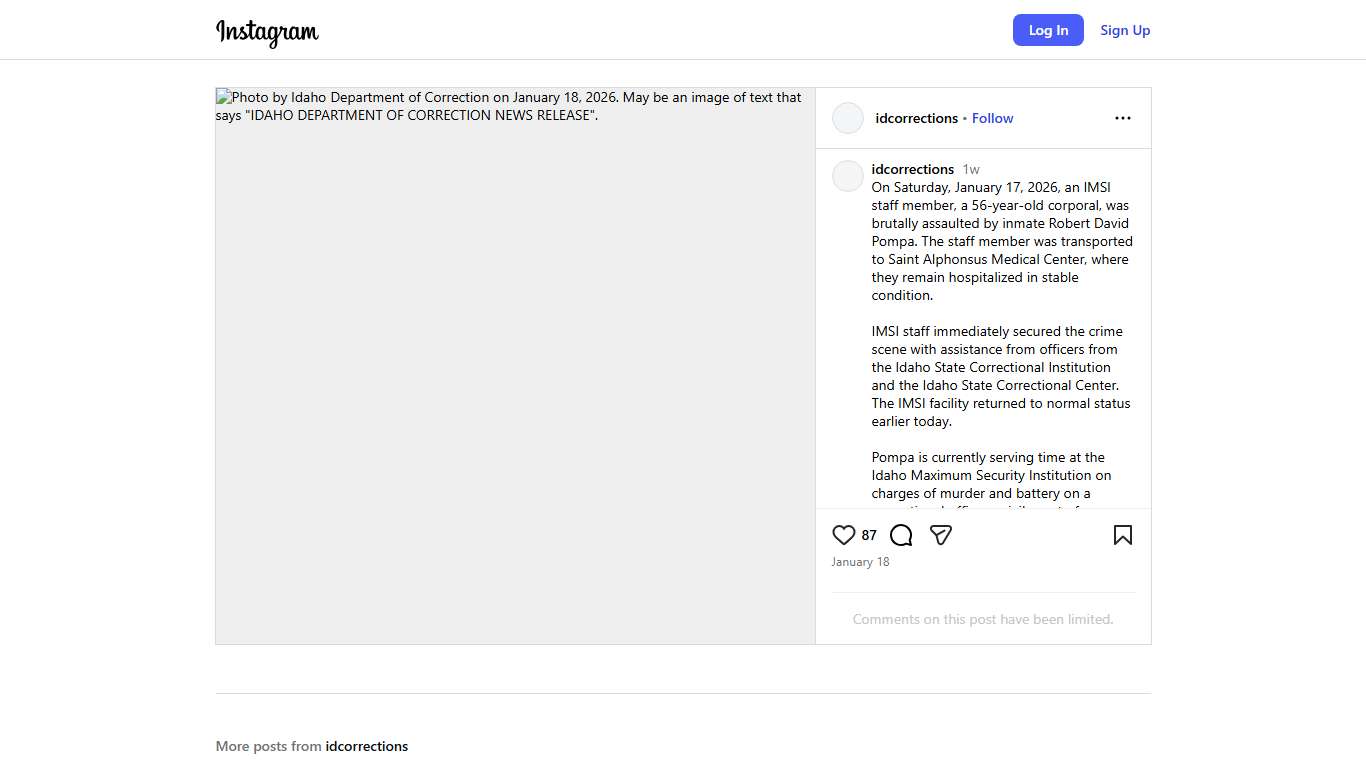
Task: Click the 1w timestamp in caption
Action: click(971, 169)
